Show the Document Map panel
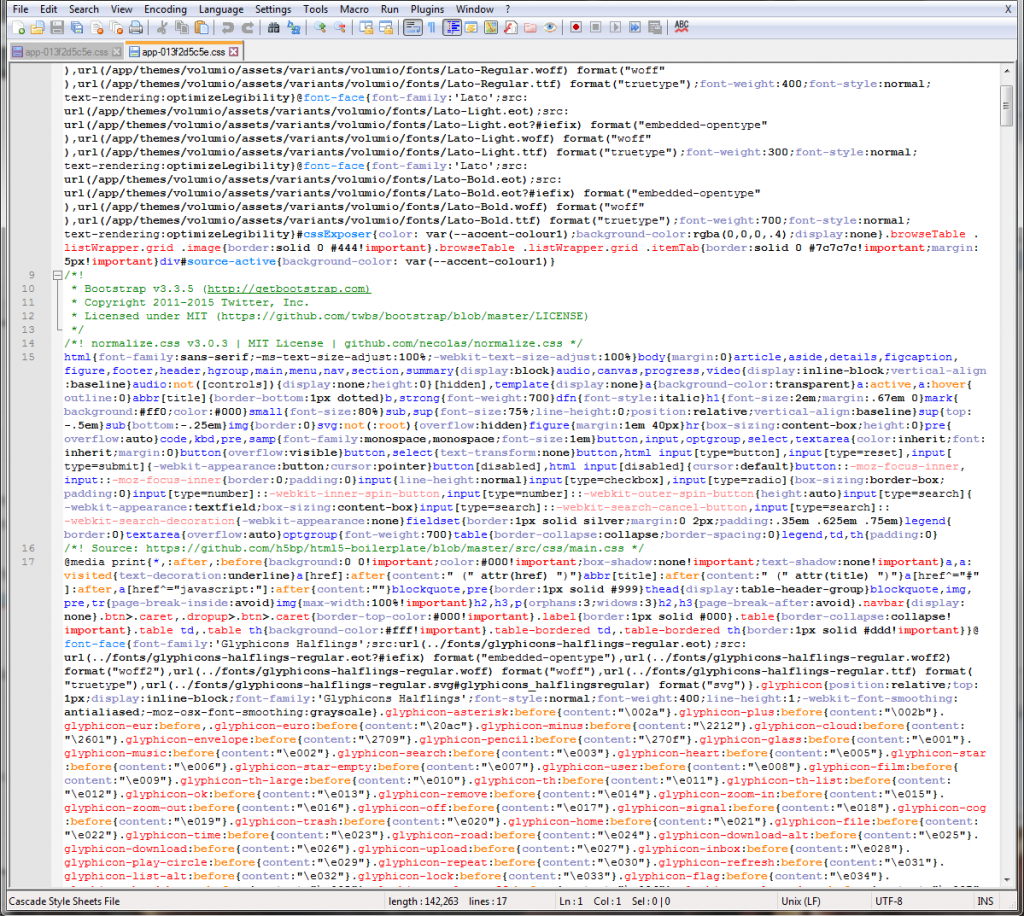The image size is (1024, 916). (491, 27)
